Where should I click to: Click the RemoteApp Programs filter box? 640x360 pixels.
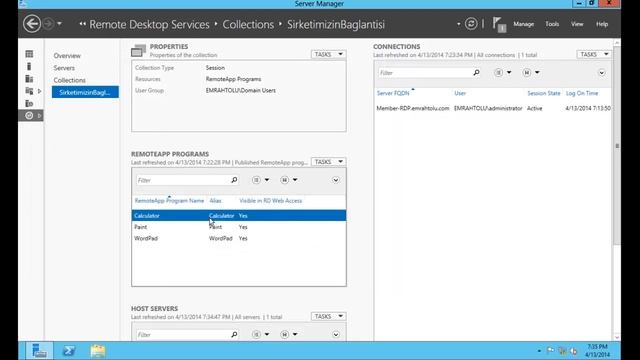tap(183, 180)
